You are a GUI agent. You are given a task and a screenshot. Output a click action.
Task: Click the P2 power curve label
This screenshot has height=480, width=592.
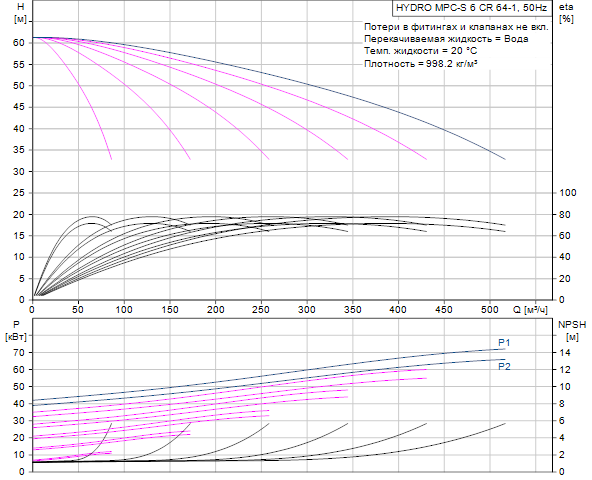click(x=504, y=366)
